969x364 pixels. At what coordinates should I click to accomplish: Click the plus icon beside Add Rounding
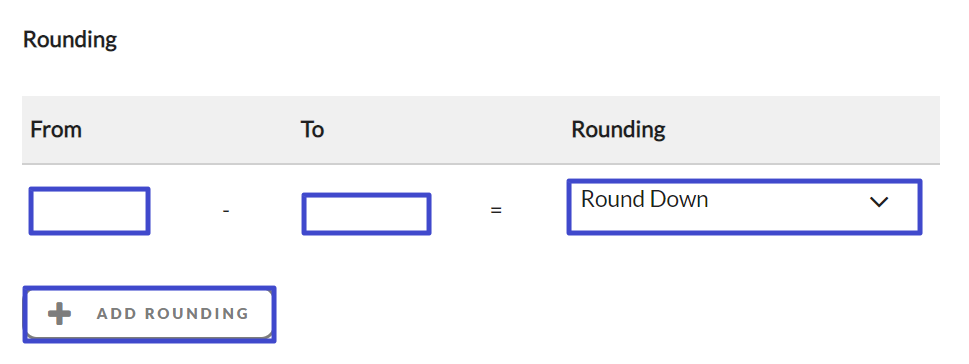(59, 314)
